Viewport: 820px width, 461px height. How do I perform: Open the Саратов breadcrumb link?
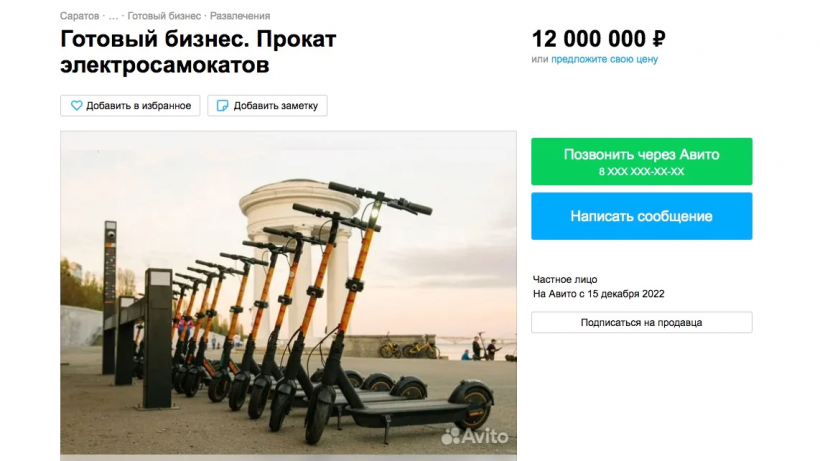point(79,16)
